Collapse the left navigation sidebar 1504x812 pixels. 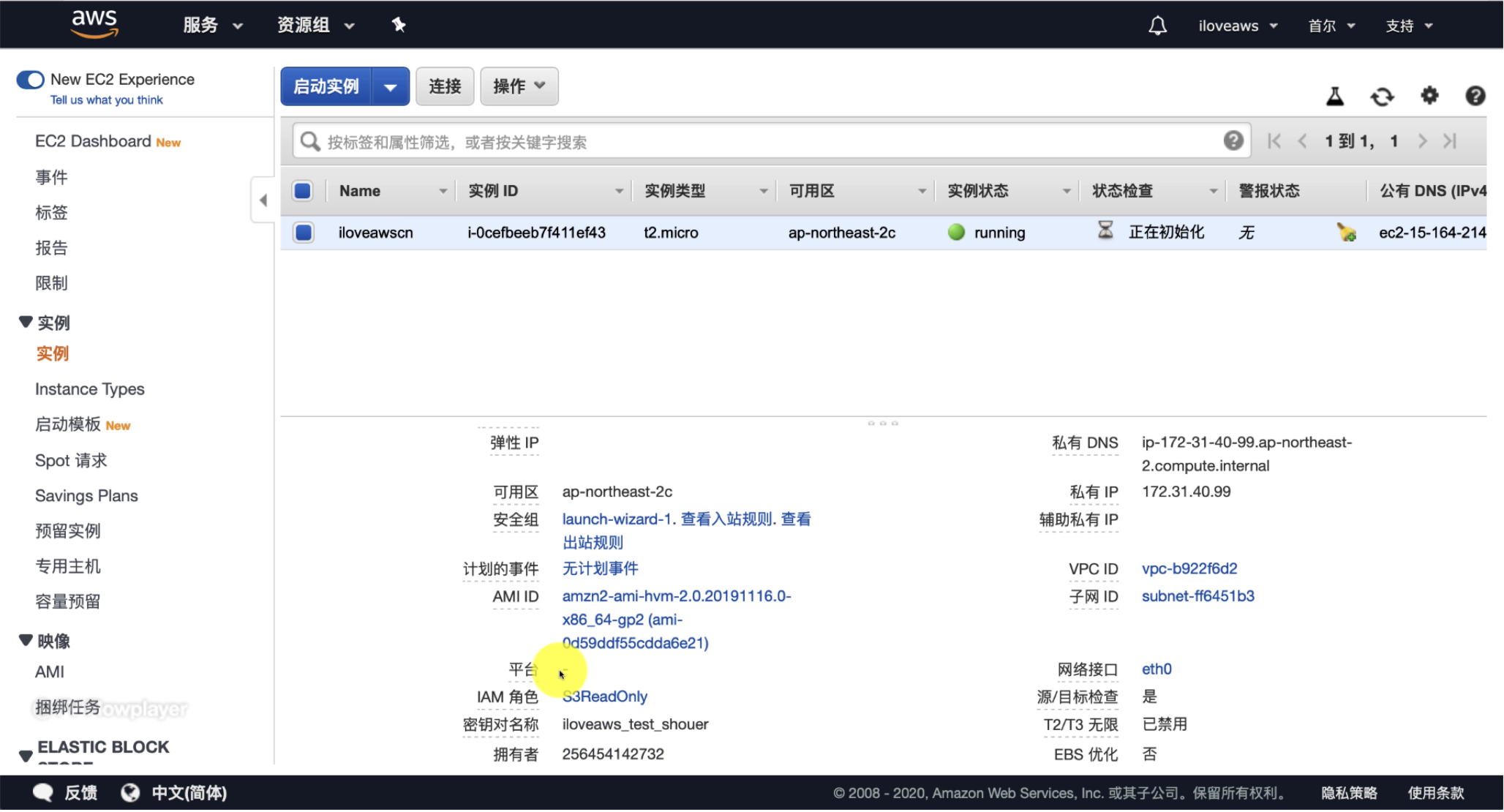(x=263, y=200)
